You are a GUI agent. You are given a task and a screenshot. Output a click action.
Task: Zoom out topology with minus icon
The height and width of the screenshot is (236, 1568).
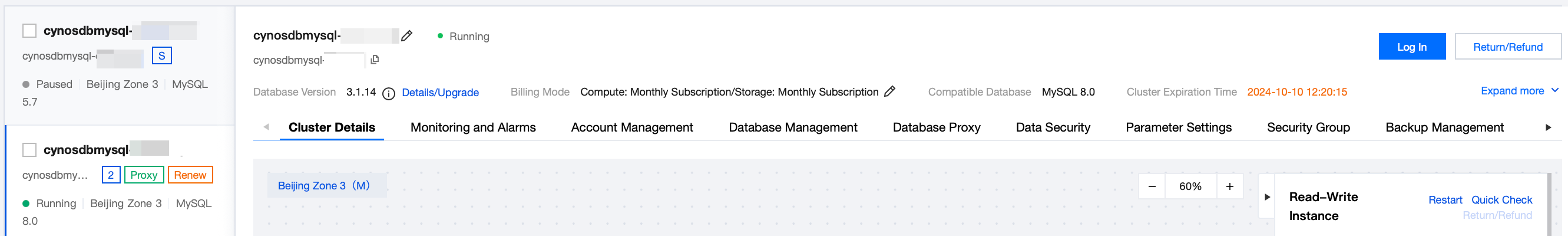[x=1152, y=186]
